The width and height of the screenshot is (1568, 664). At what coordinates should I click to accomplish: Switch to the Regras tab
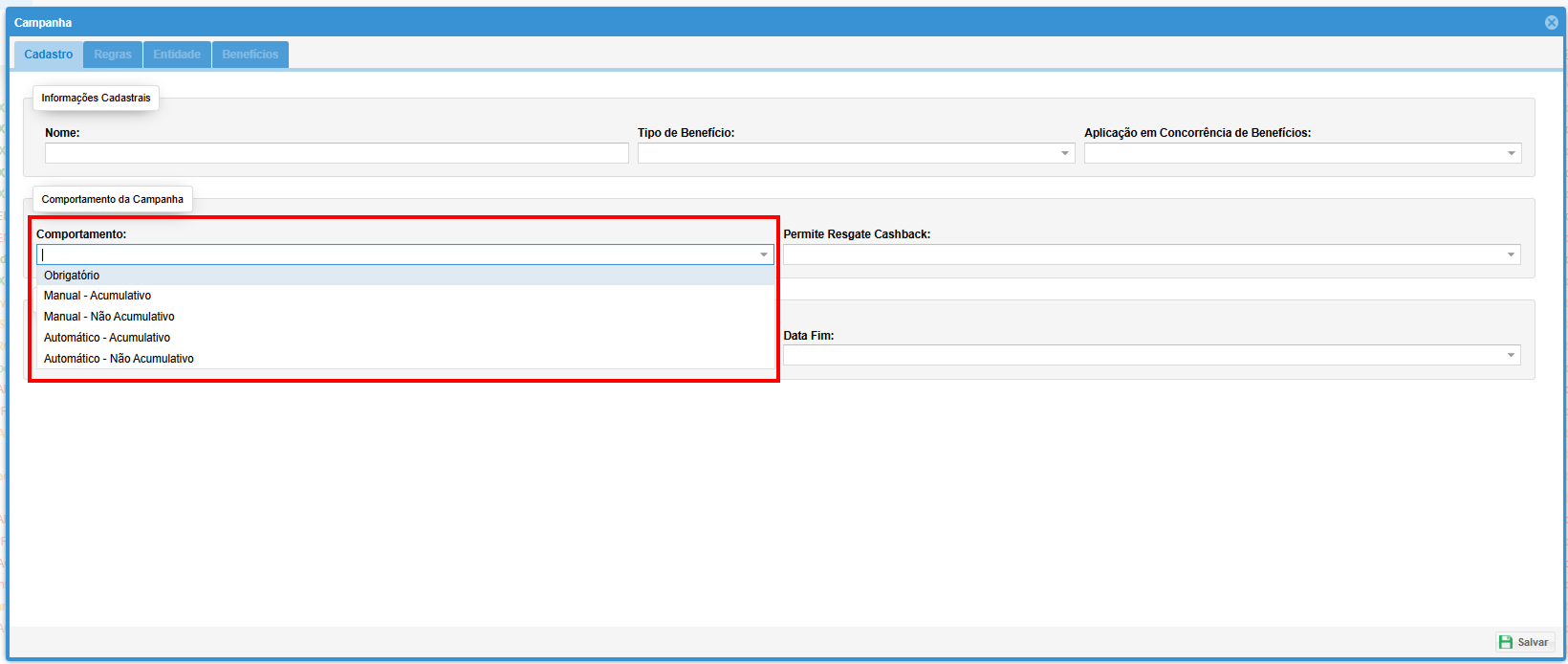click(x=113, y=55)
